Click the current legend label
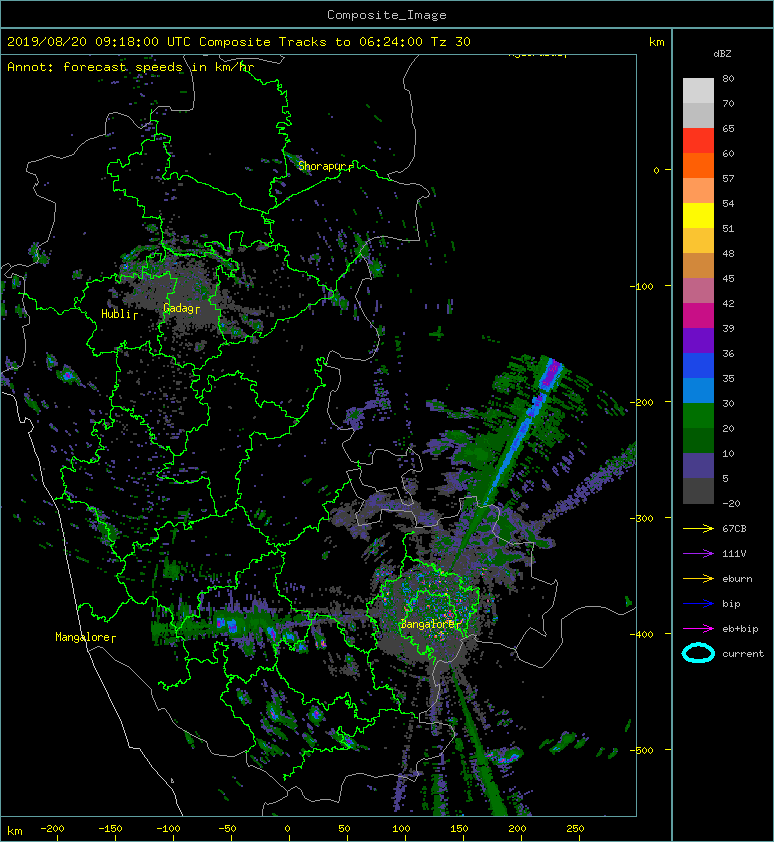The width and height of the screenshot is (774, 842). coord(743,654)
